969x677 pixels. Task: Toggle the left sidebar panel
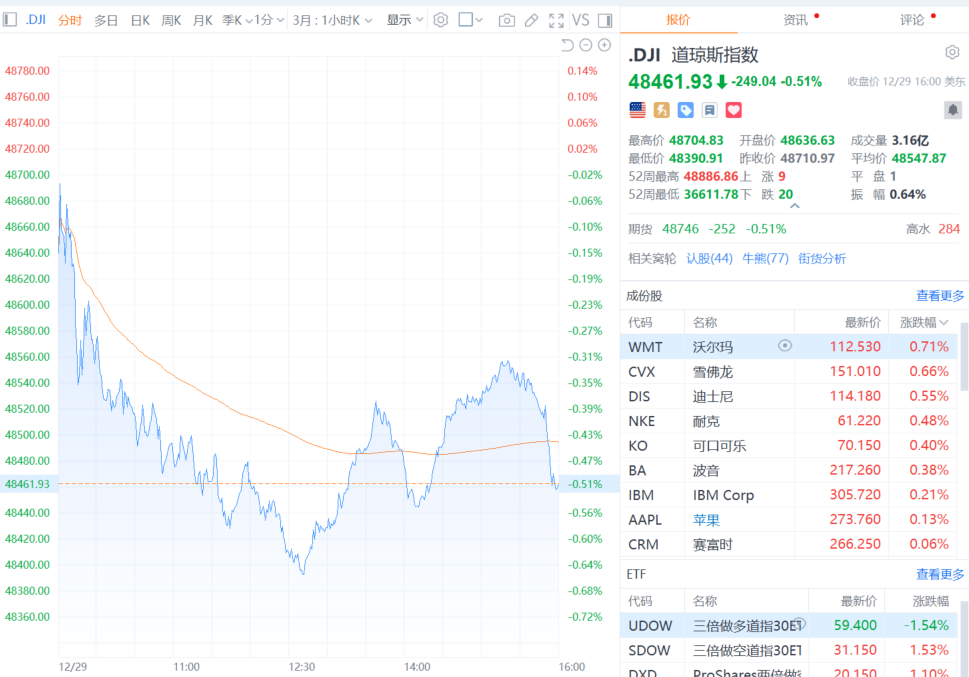coord(8,19)
